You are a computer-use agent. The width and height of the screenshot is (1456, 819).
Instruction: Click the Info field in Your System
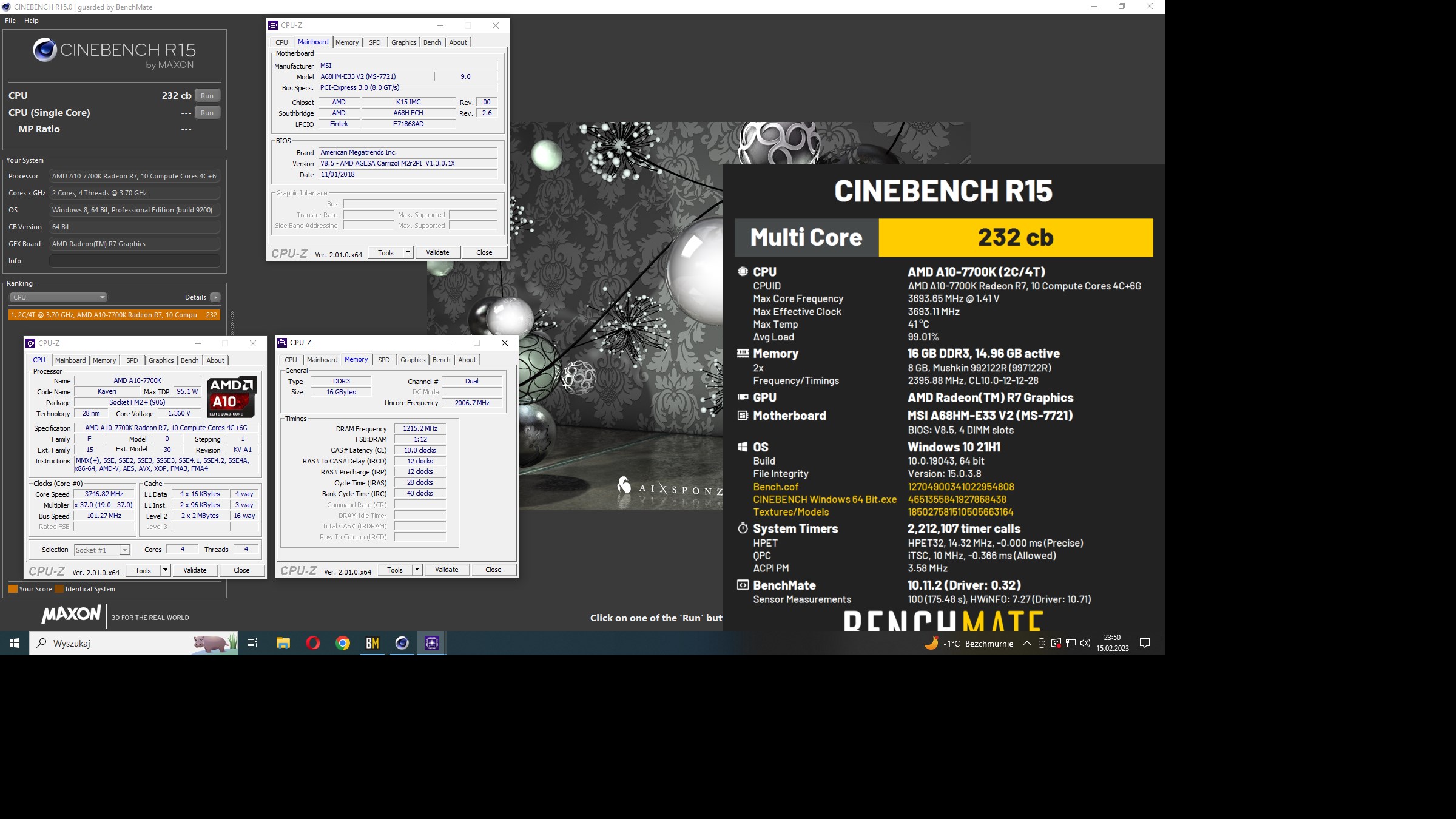[x=135, y=261]
